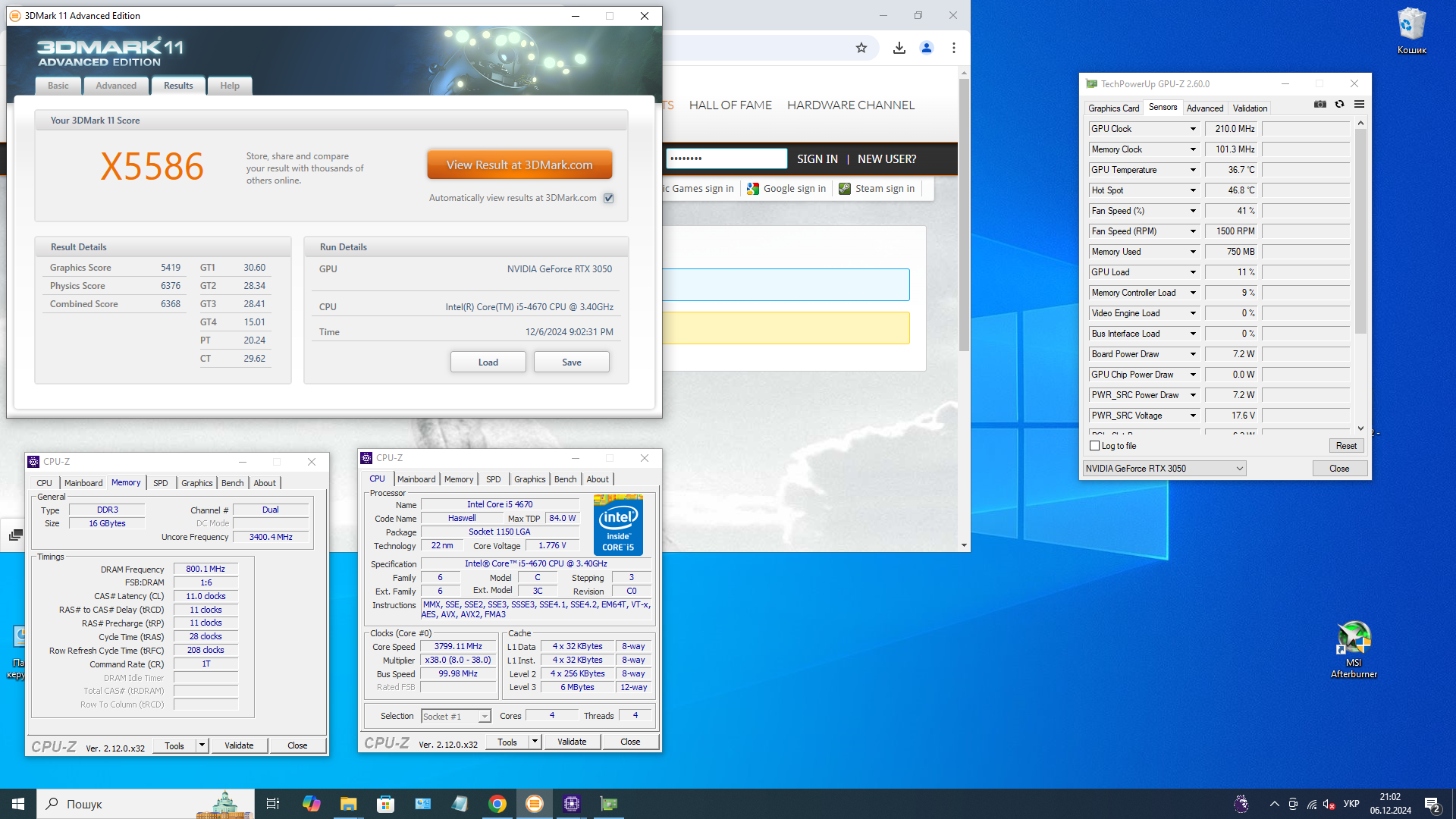Click SIGN IN link on website

pos(817,159)
